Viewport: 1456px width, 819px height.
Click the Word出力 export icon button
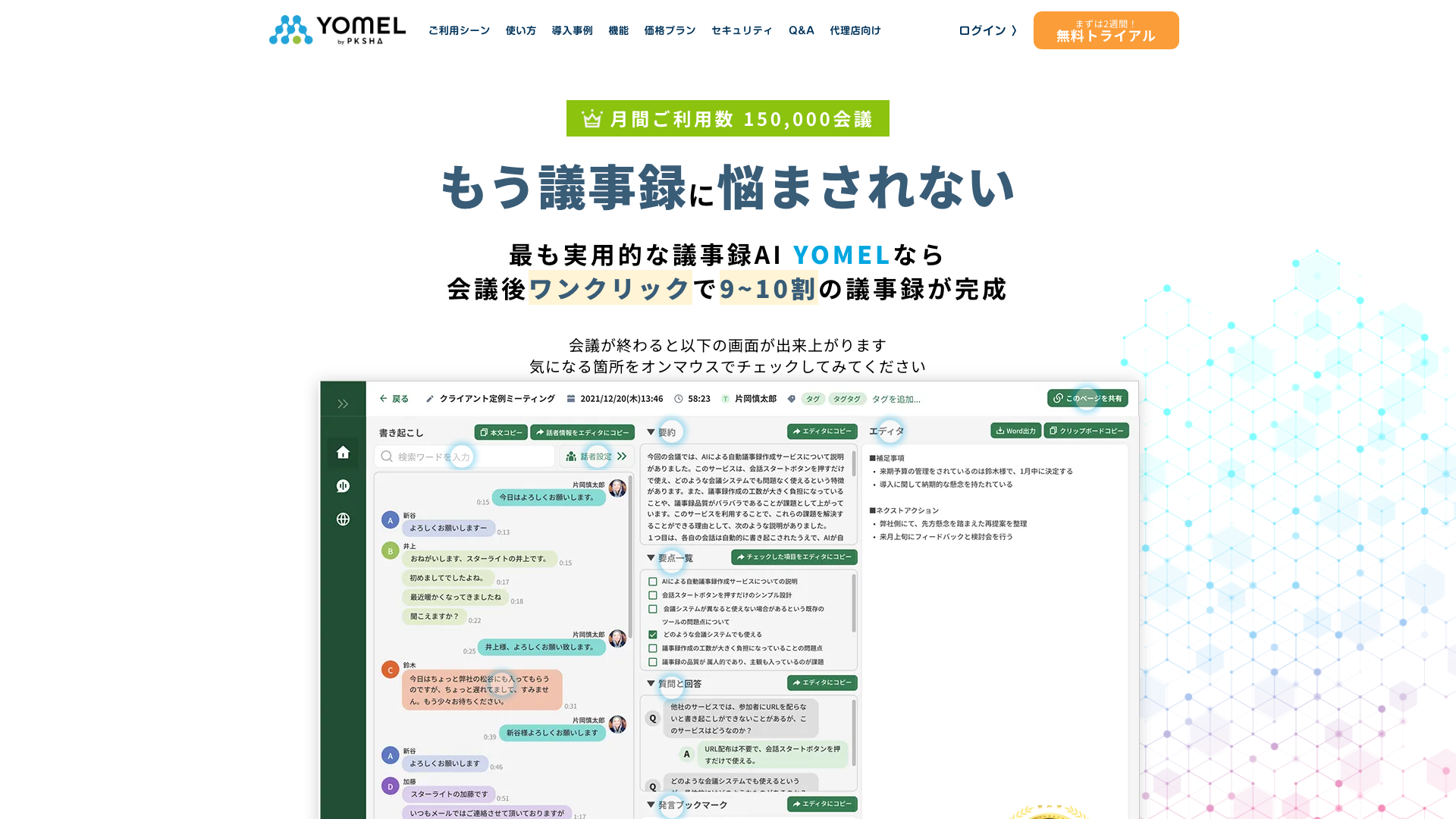pos(1001,431)
